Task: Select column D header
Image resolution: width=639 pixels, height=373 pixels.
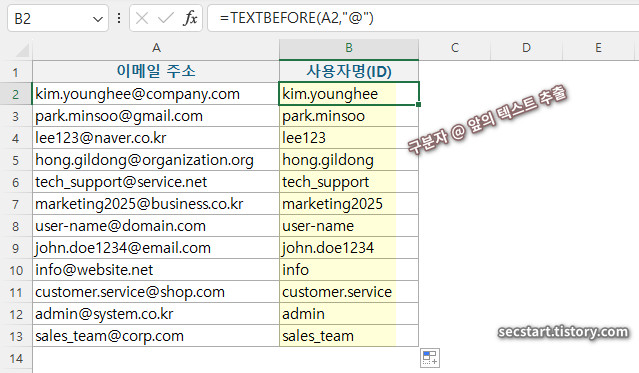Action: (x=527, y=48)
